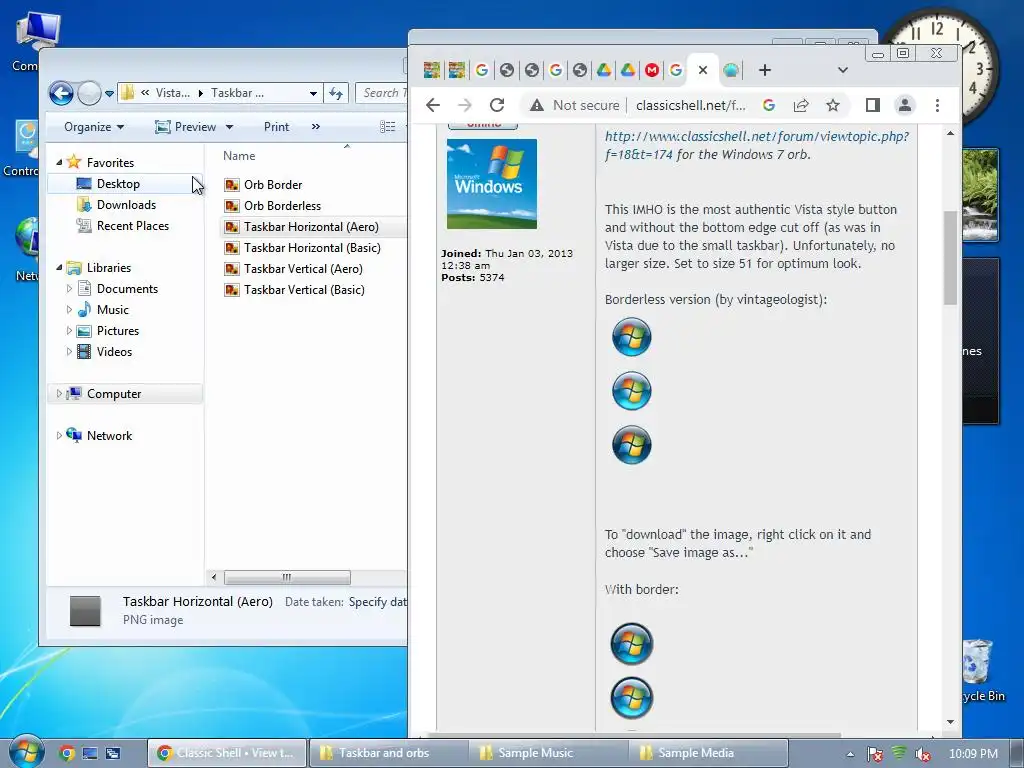The width and height of the screenshot is (1024, 768).
Task: Click the Explorer search box
Action: 383,93
